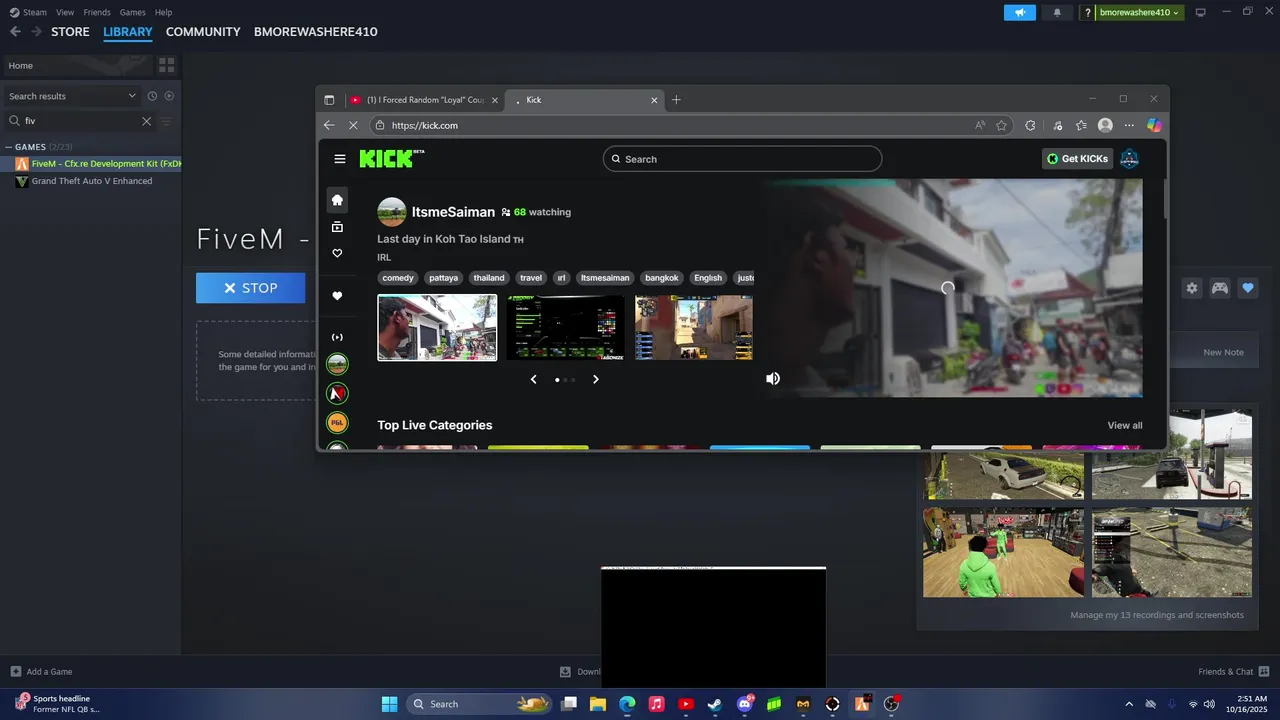Toggle FiveM favorite heart in Steam
1280x720 pixels.
pyautogui.click(x=1248, y=288)
